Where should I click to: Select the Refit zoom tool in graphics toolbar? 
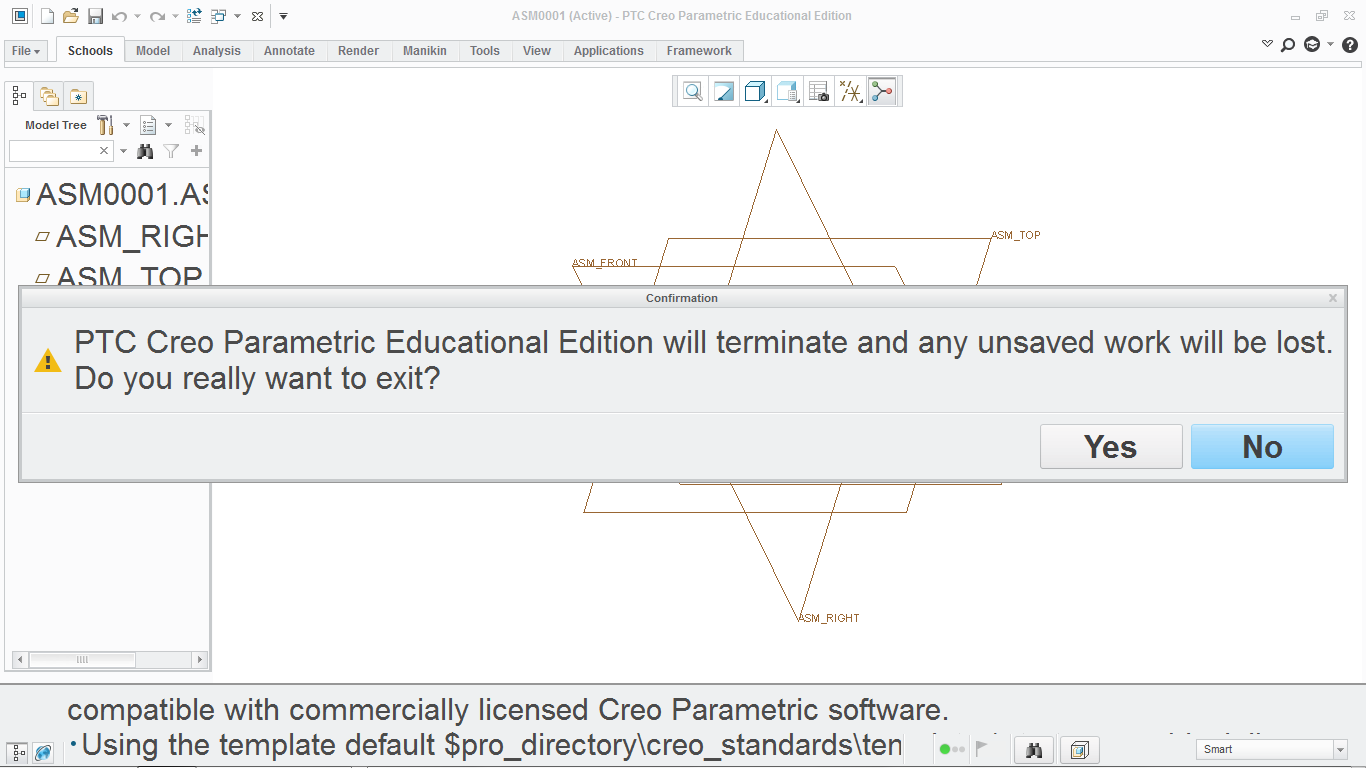pyautogui.click(x=723, y=91)
